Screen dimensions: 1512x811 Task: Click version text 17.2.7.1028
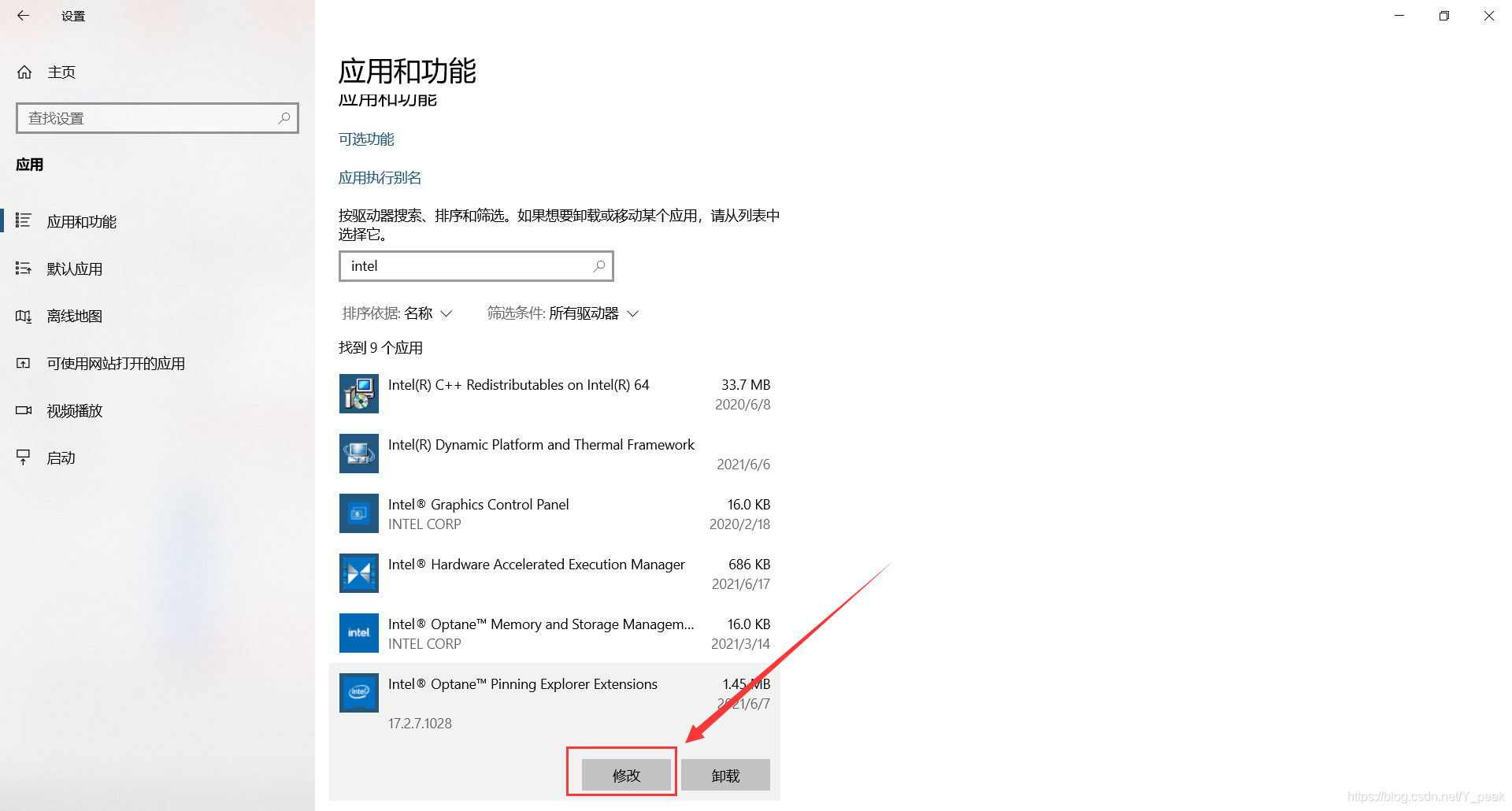click(420, 724)
